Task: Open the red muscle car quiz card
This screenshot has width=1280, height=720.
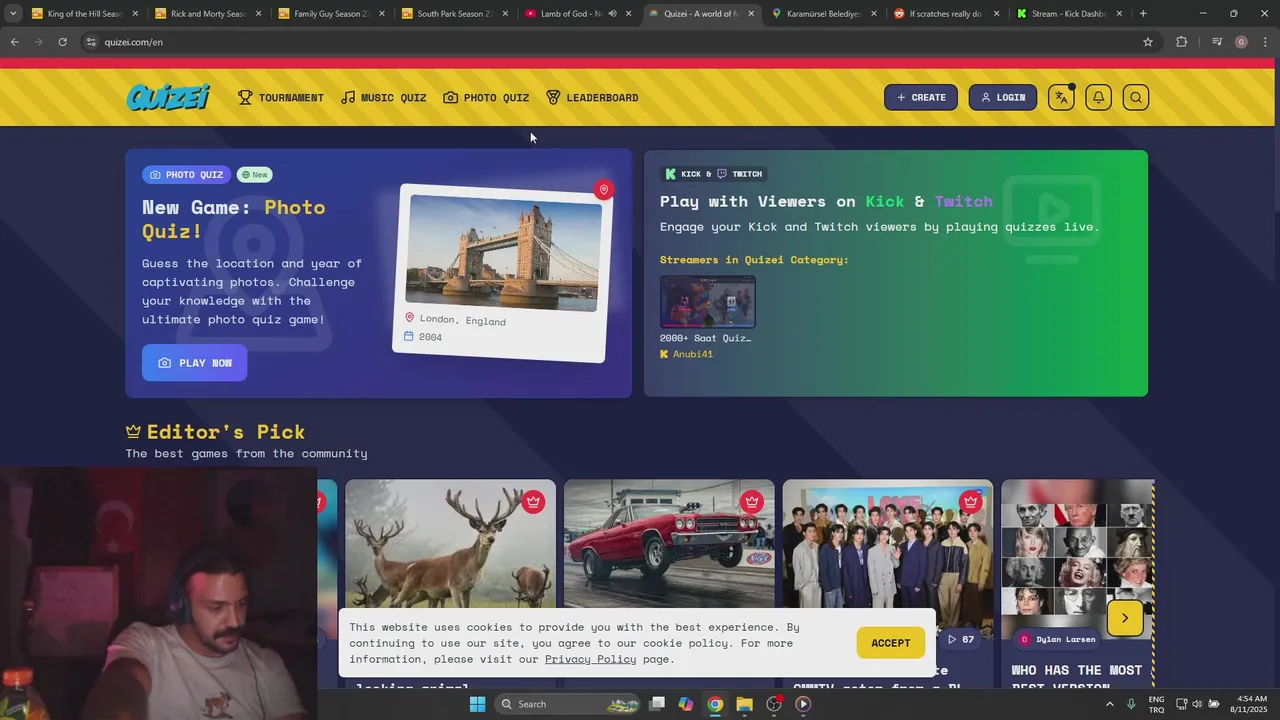Action: [x=669, y=583]
